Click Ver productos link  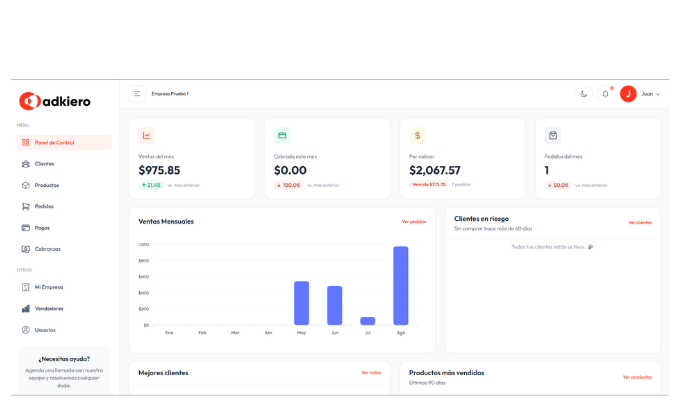(637, 377)
